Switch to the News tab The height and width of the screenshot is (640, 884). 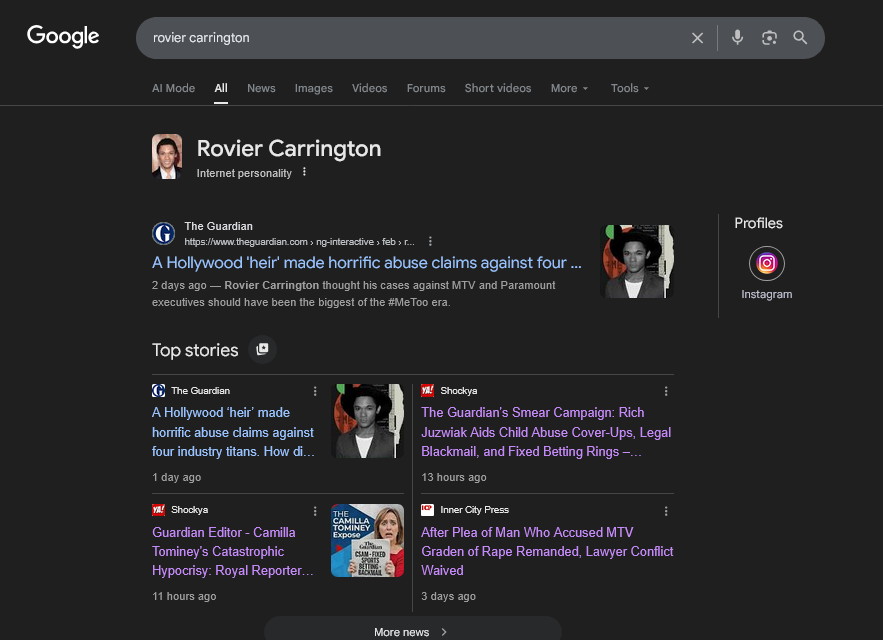[x=261, y=88]
